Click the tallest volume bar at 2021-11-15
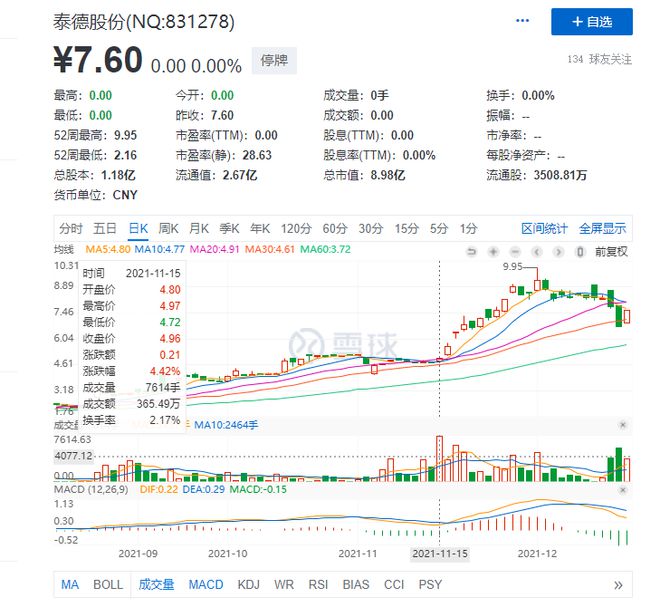Viewport: 660px width, 607px height. tap(439, 458)
